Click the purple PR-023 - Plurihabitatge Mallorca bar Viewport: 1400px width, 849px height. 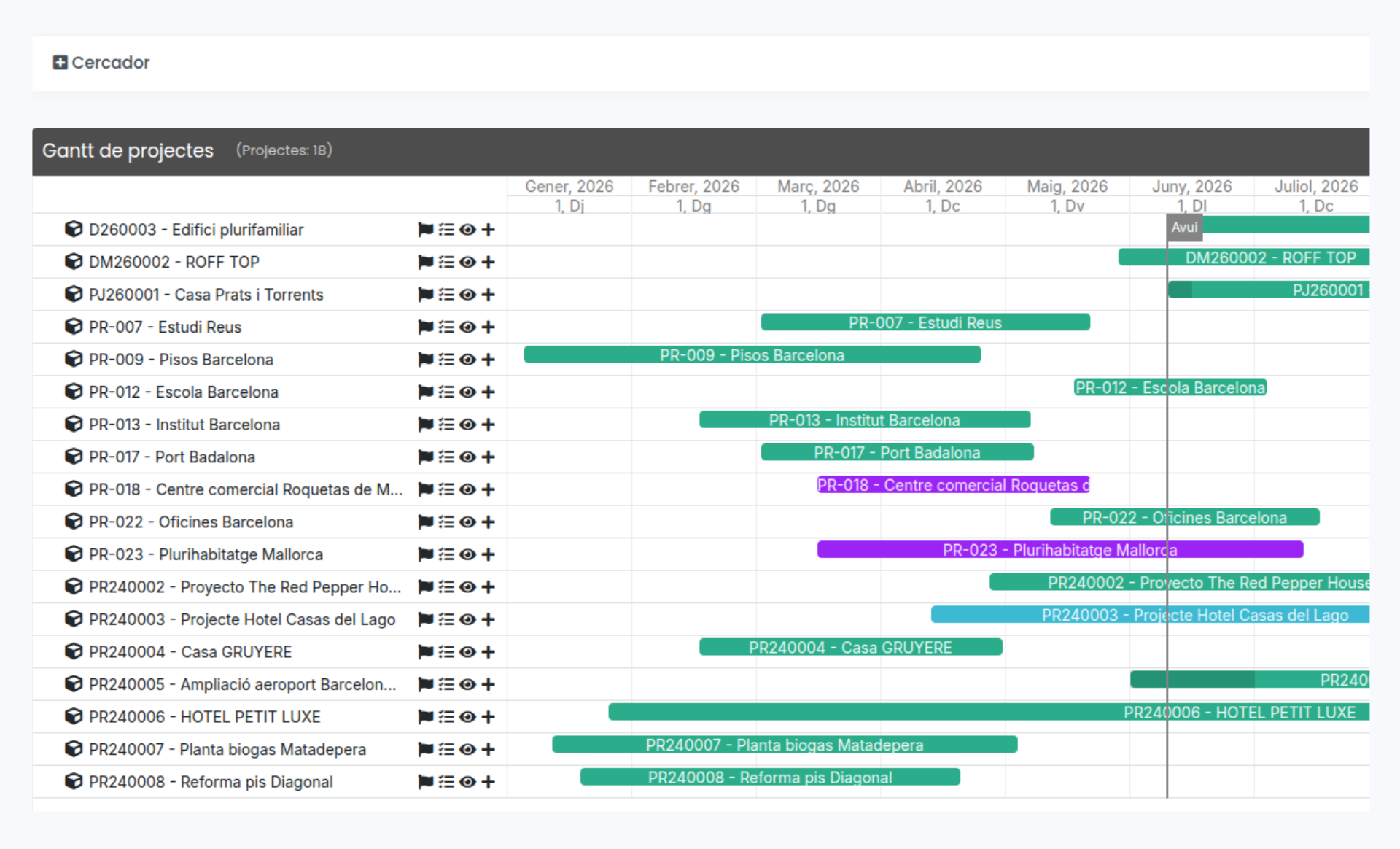pyautogui.click(x=1060, y=550)
